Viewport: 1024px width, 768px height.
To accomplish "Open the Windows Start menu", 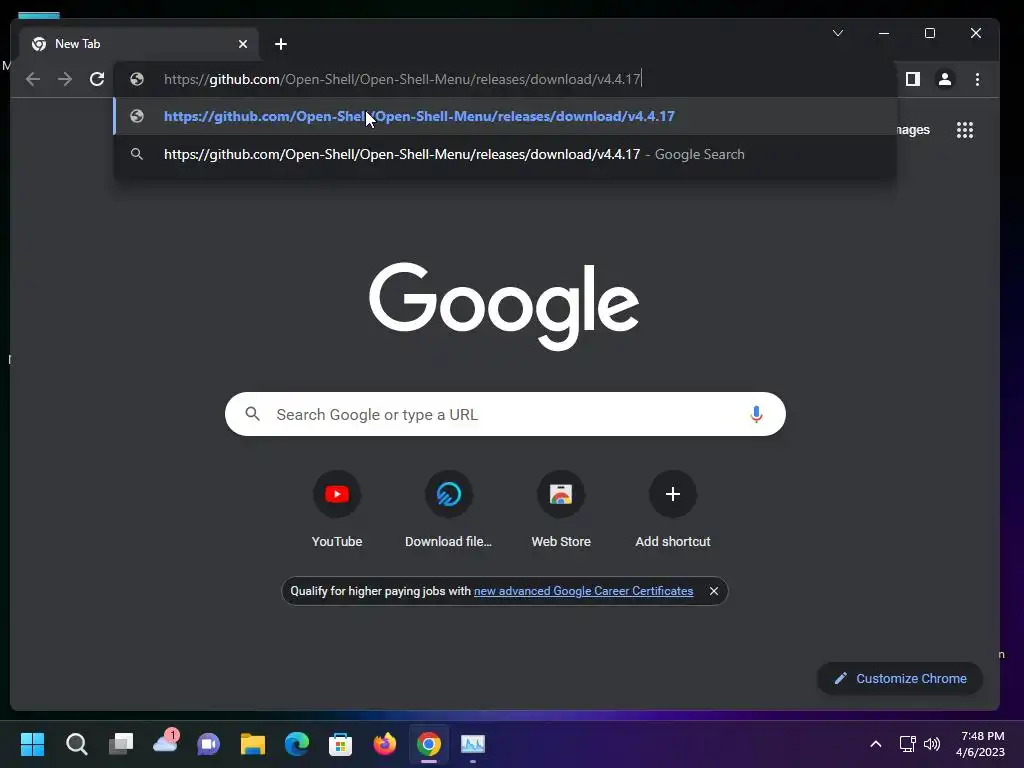I will 32,744.
